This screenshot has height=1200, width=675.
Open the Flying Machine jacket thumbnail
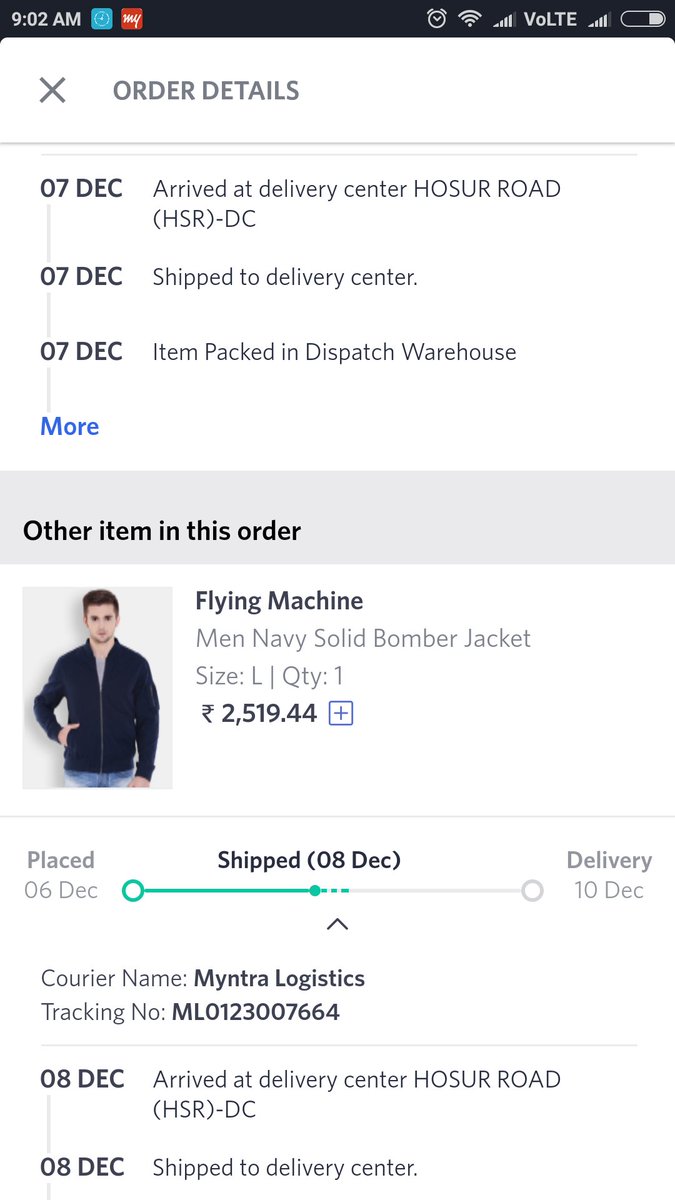point(97,687)
